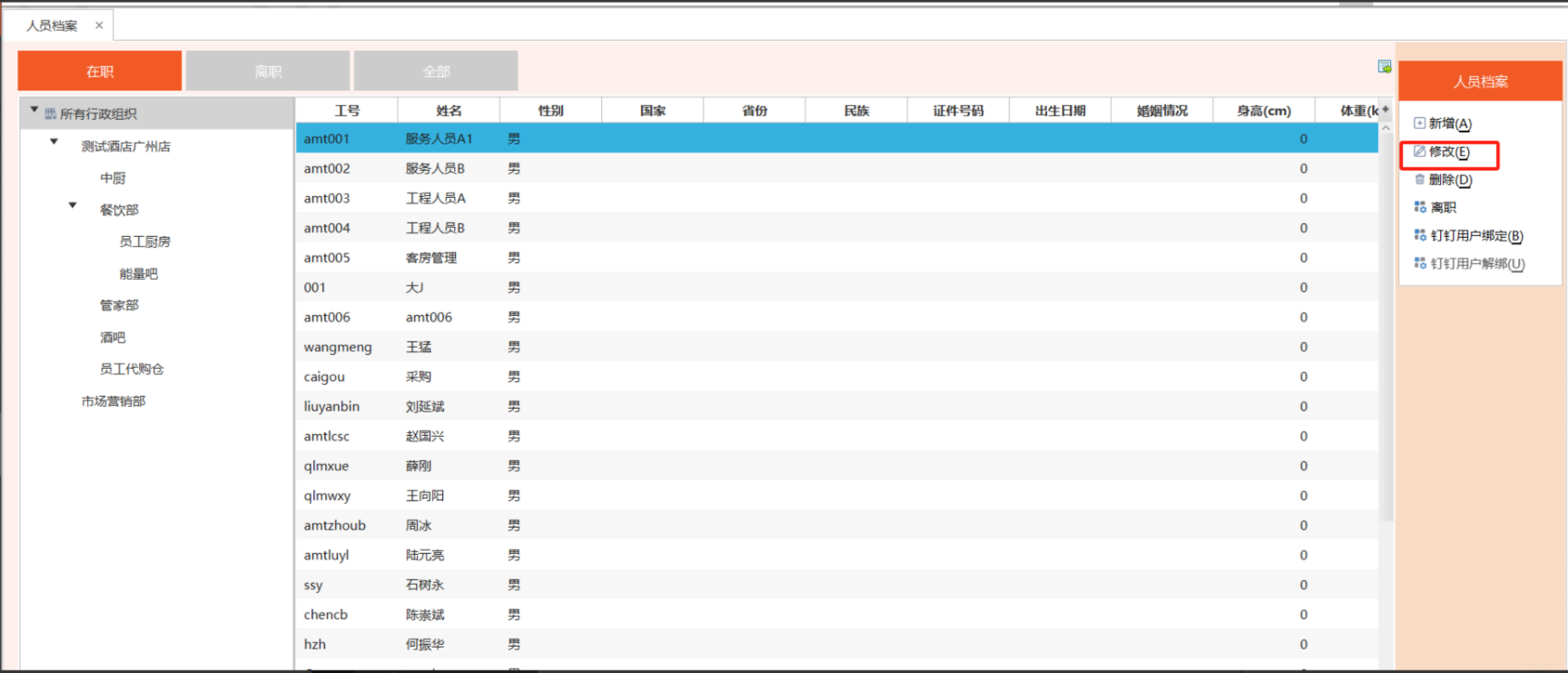The image size is (1568, 673).
Task: Click the 修改(E) edit pencil icon
Action: pyautogui.click(x=1419, y=152)
